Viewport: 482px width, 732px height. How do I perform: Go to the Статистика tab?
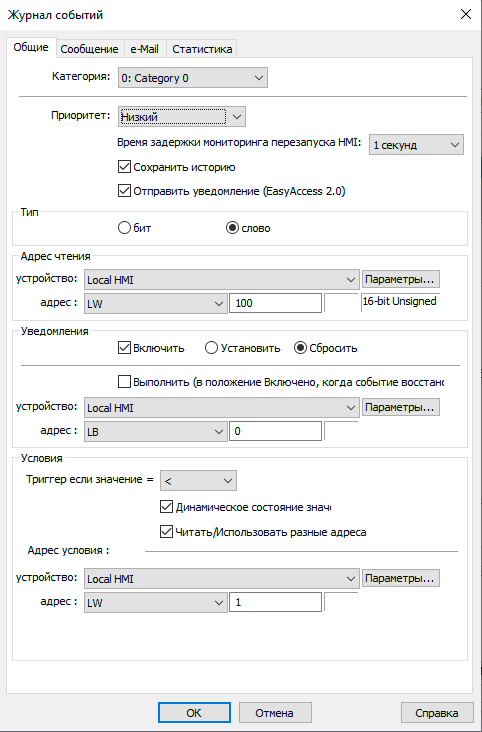pos(202,49)
